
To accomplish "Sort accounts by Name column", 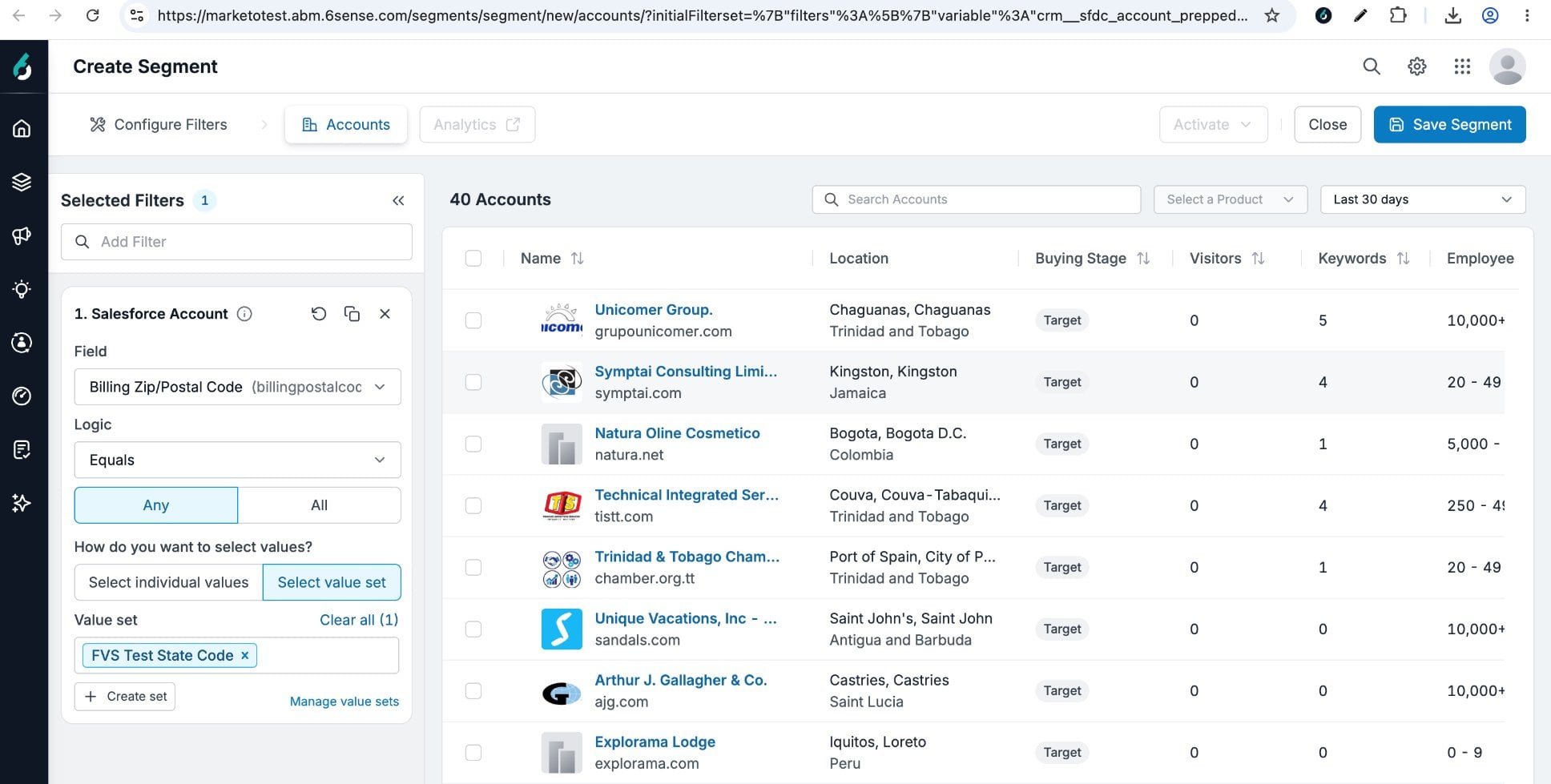I will click(x=577, y=258).
